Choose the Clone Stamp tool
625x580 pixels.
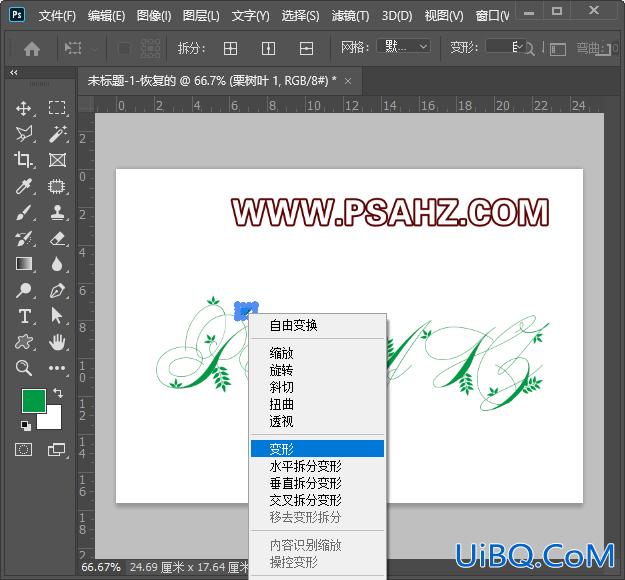(x=57, y=212)
